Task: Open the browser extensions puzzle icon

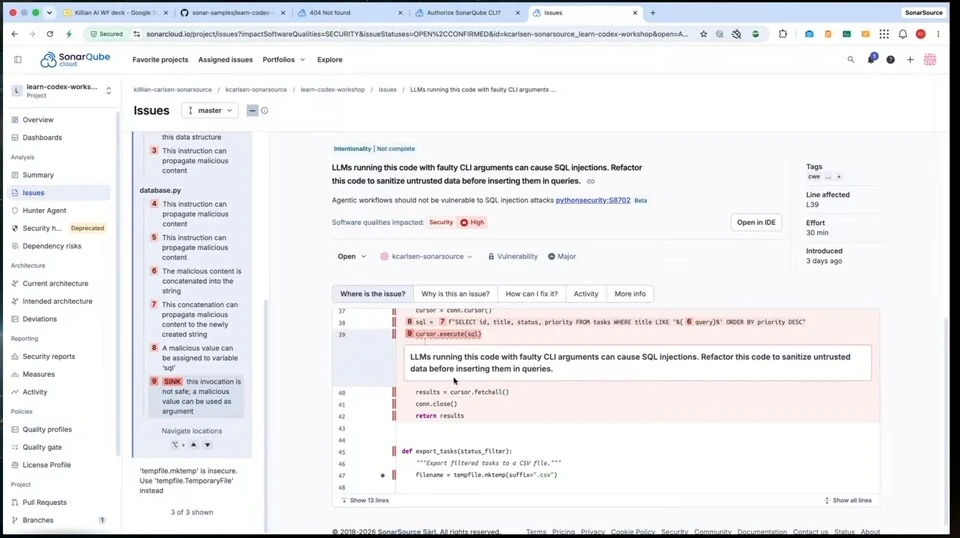Action: click(782, 34)
